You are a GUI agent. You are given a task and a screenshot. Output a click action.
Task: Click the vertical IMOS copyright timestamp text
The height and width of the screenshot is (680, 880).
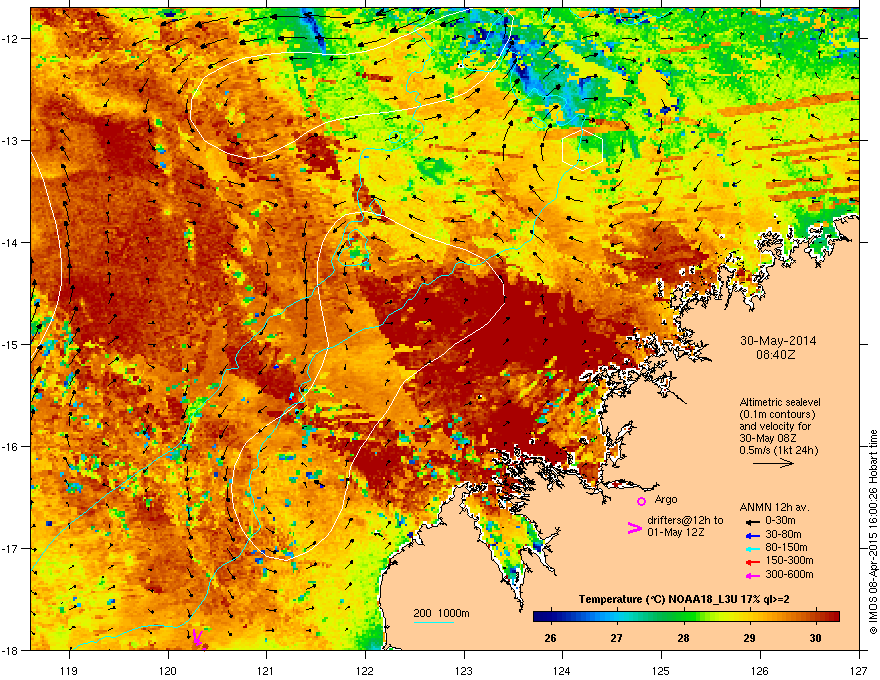[x=873, y=532]
